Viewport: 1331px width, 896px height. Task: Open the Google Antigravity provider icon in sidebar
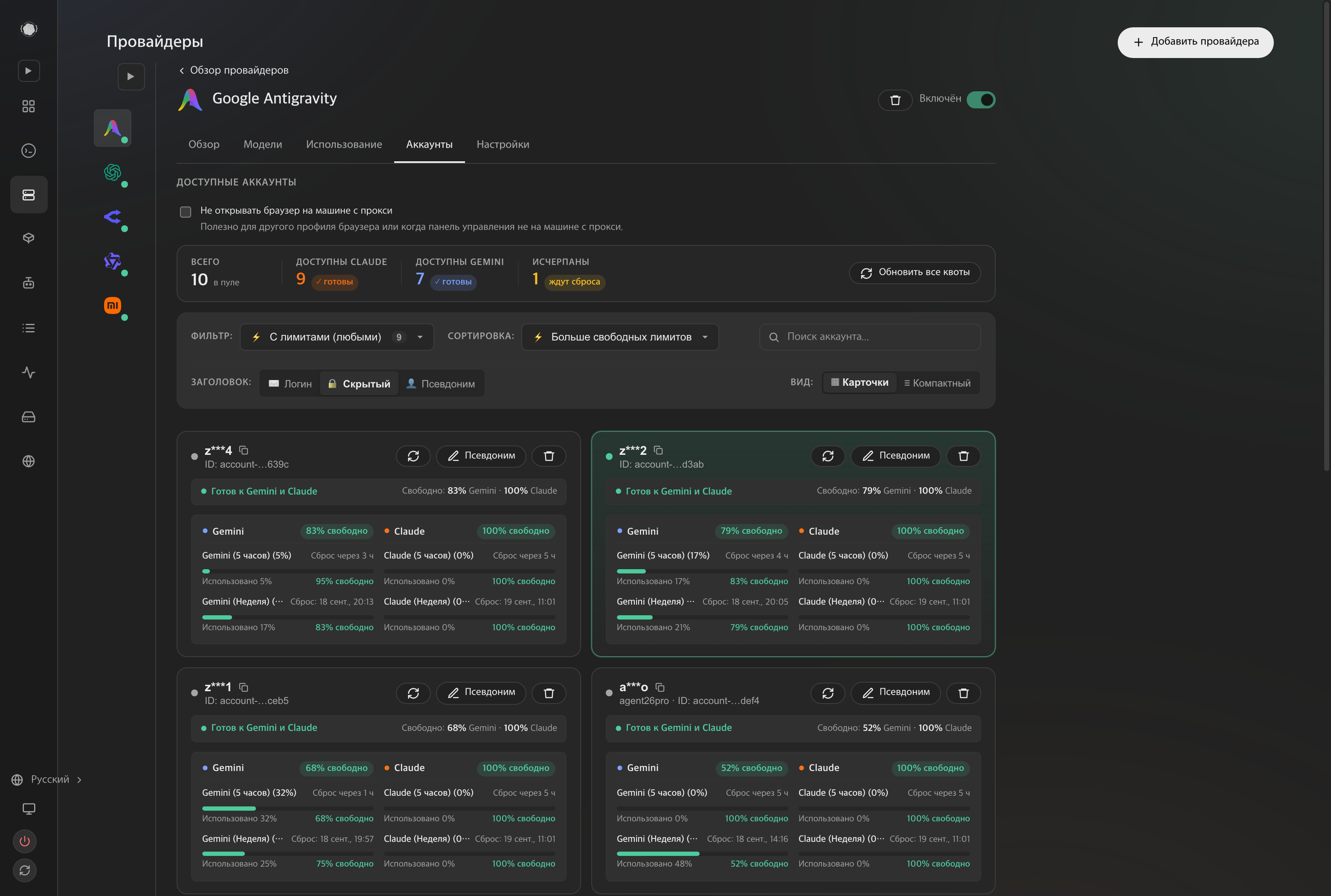[113, 128]
